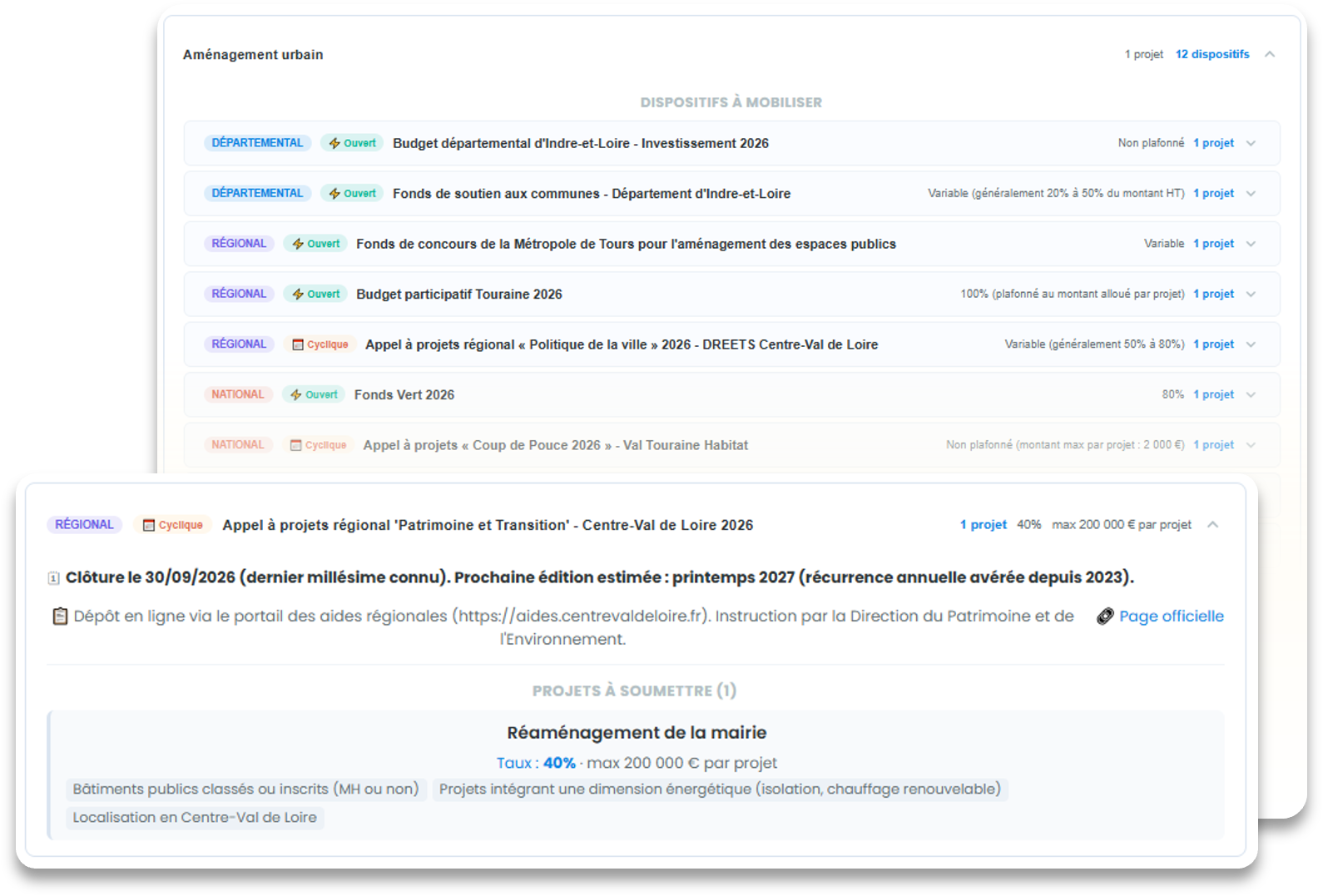Click the lightning icon on Fonds de soutien row
The height and width of the screenshot is (896, 1323).
coord(334,194)
